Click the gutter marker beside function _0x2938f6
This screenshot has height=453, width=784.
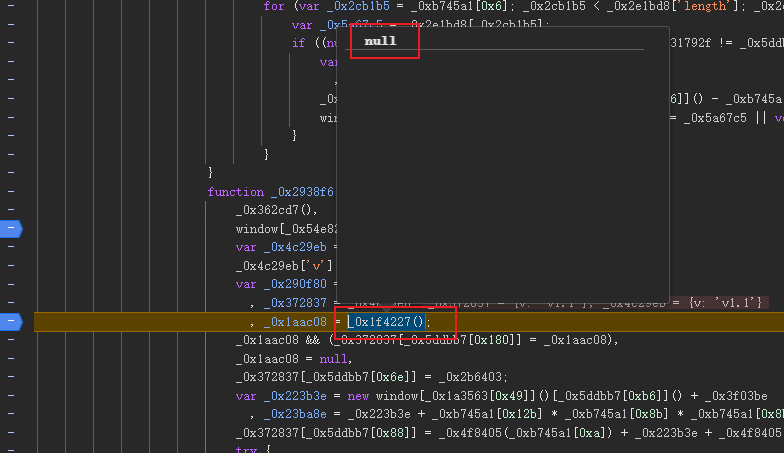tap(10, 191)
